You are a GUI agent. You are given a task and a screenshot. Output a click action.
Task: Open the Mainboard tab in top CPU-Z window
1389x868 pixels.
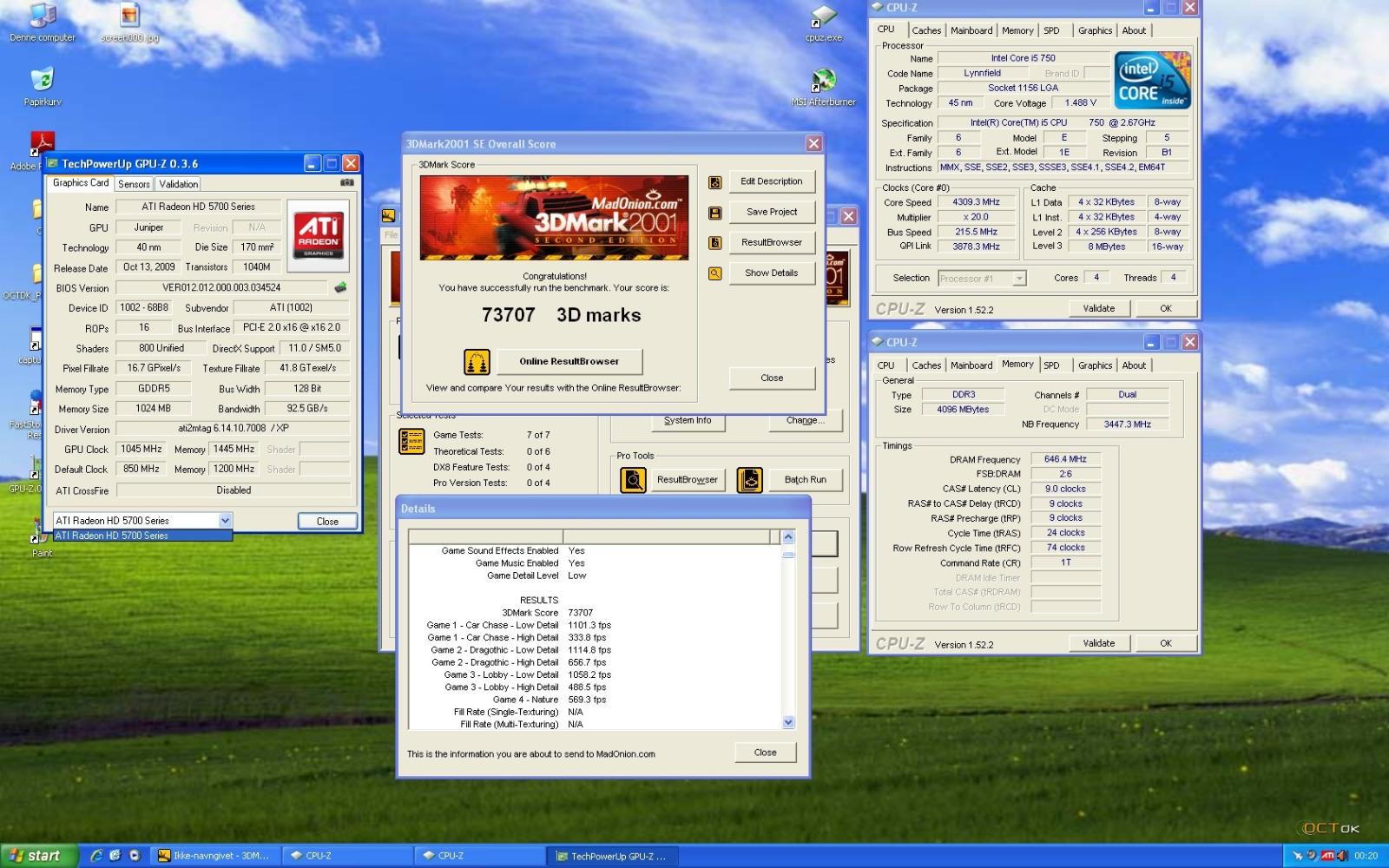tap(971, 30)
